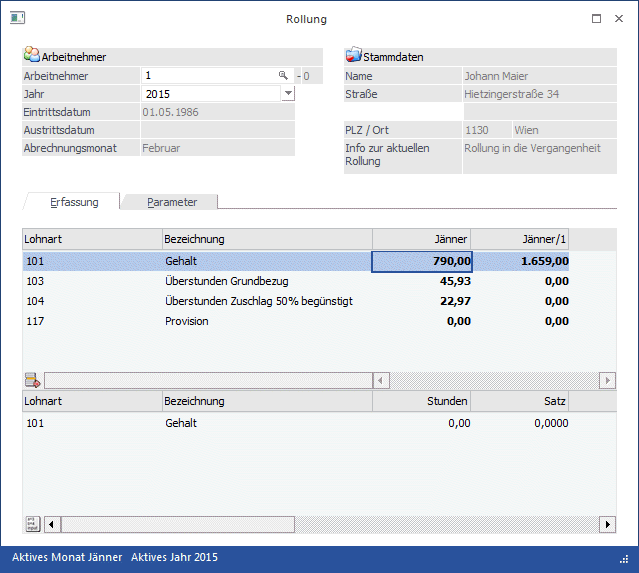Viewport: 639px width, 573px height.
Task: Click the Jänner column header
Action: [422, 239]
